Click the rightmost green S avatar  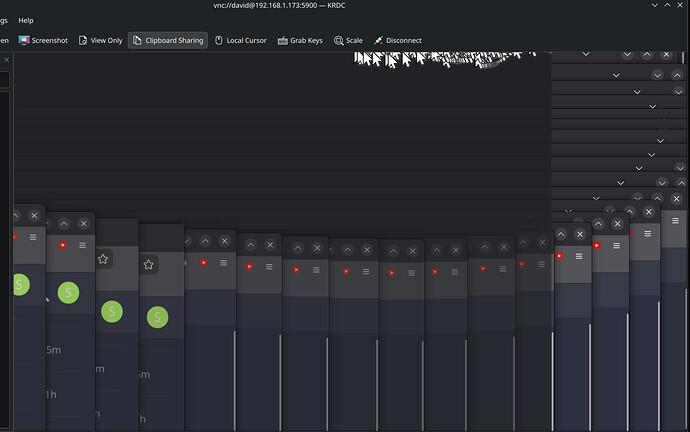pos(157,317)
